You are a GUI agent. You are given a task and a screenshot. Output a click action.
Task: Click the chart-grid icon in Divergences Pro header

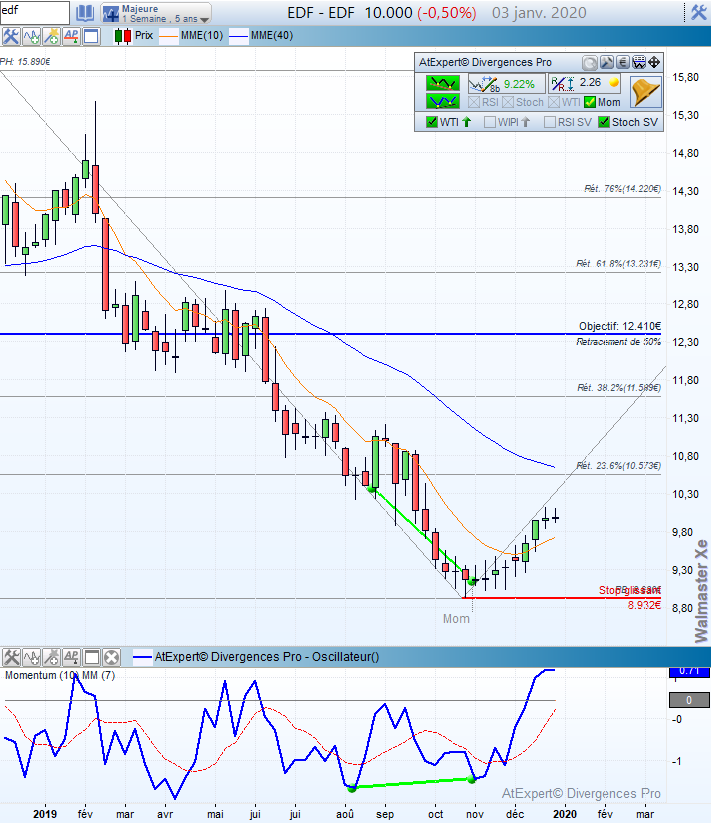[x=639, y=63]
